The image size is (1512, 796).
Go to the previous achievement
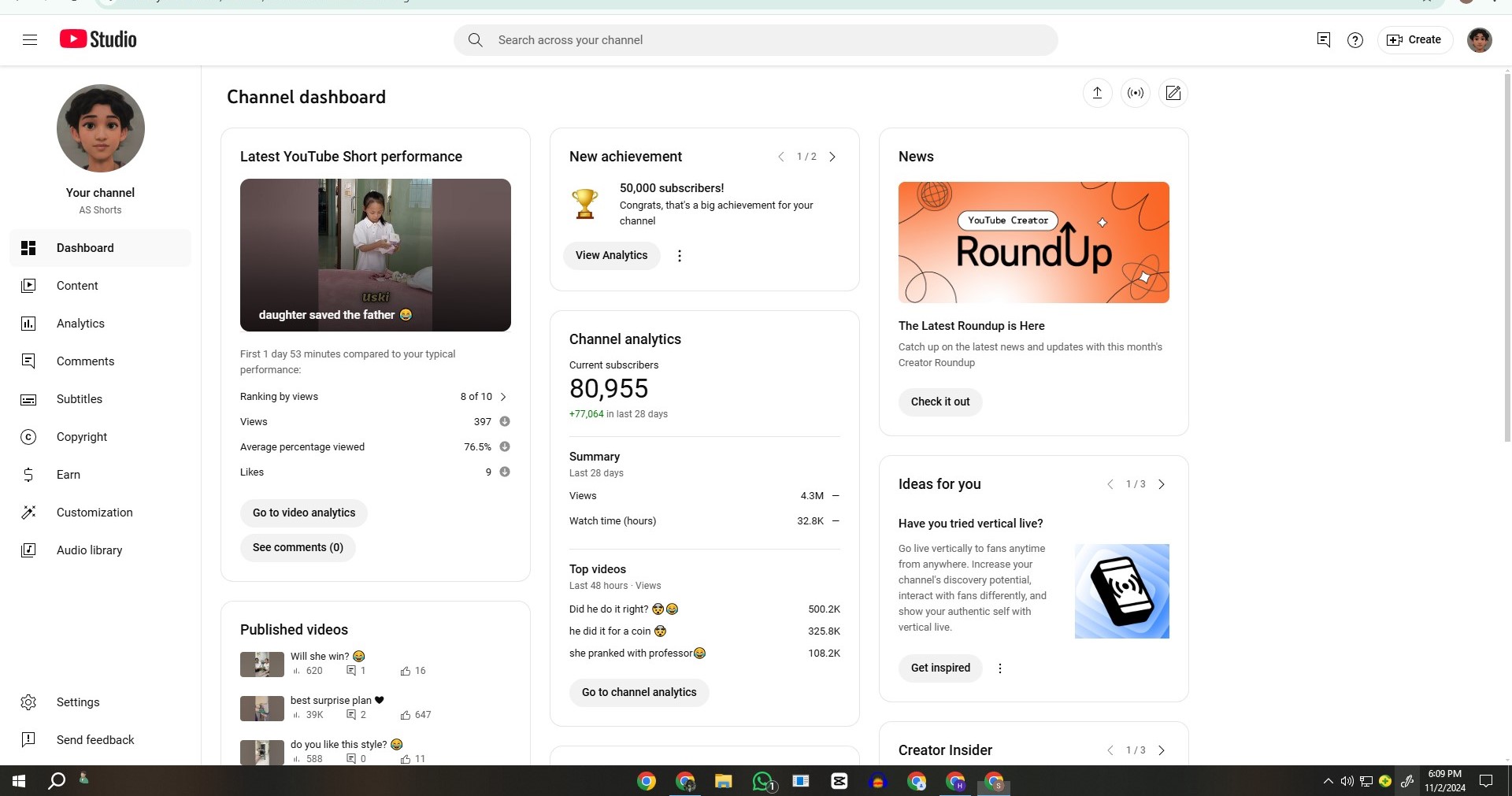click(781, 157)
